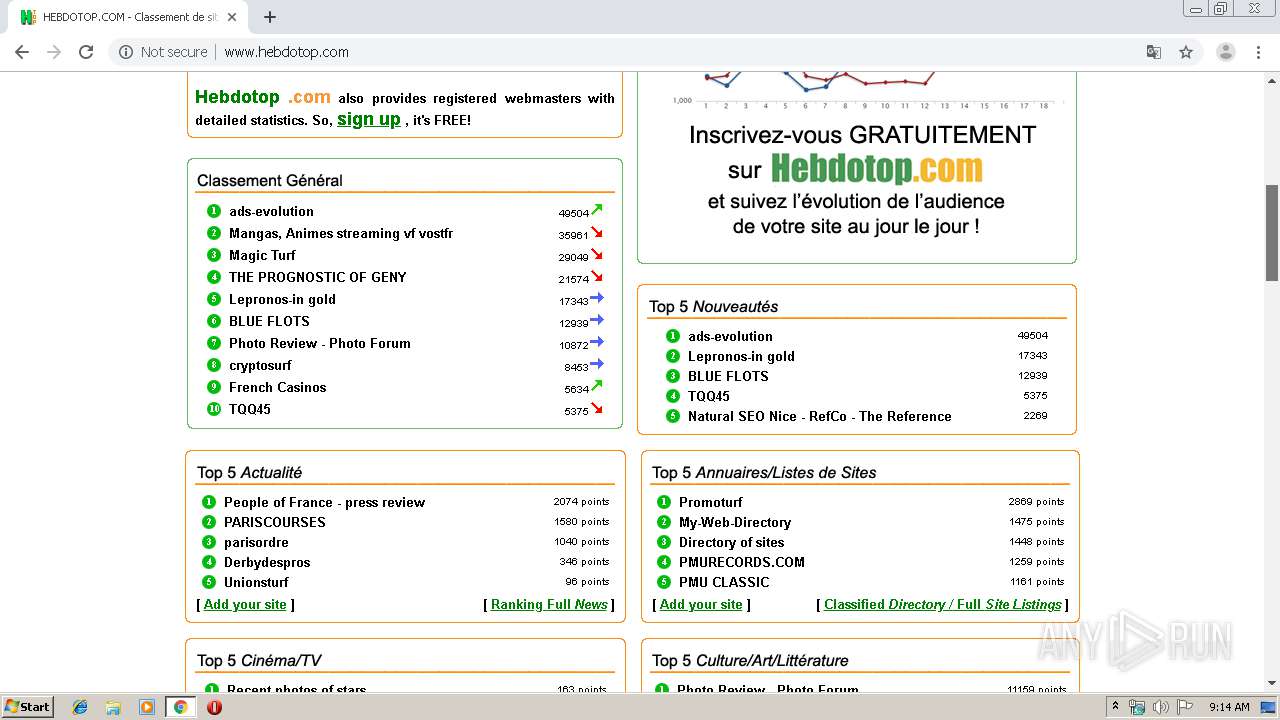This screenshot has height=720, width=1280.
Task: Click the Inscrivez-vous GRATUITEMENT banner
Action: pos(856,168)
